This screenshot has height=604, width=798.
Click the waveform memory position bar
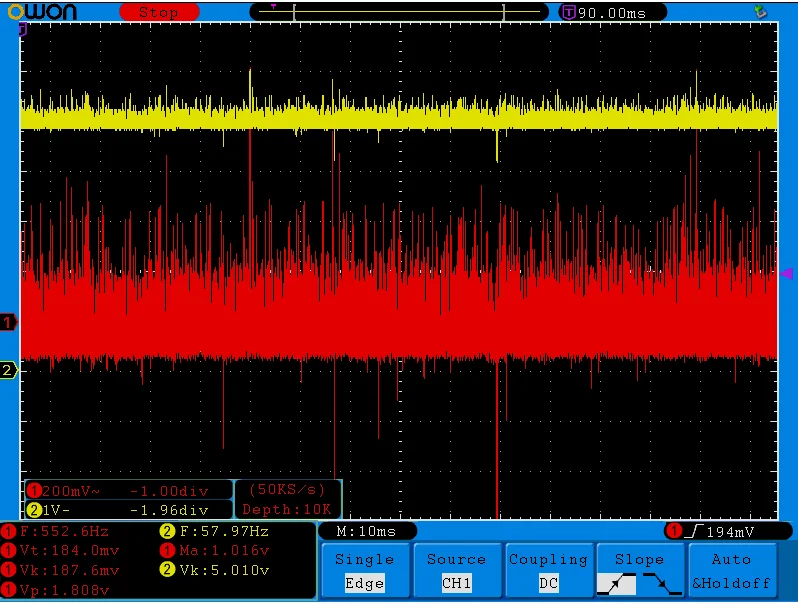[x=398, y=12]
